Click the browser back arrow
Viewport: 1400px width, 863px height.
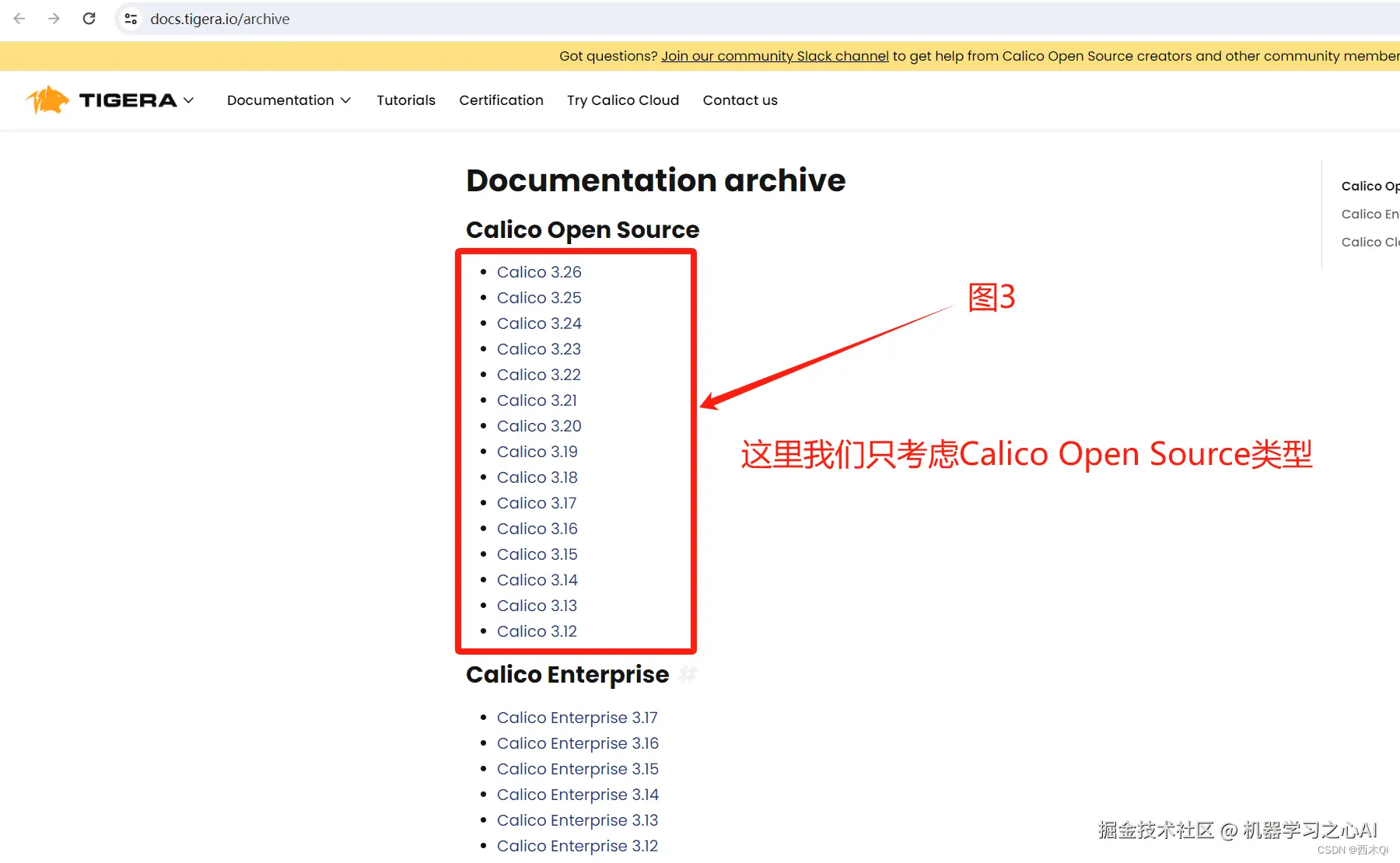[x=19, y=19]
